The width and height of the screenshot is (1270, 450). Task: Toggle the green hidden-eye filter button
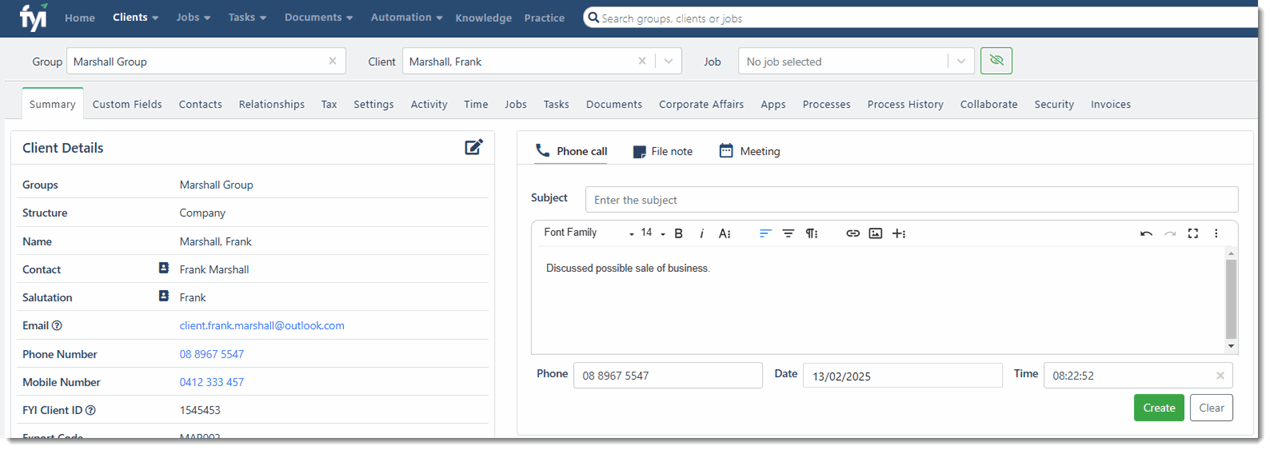(996, 61)
